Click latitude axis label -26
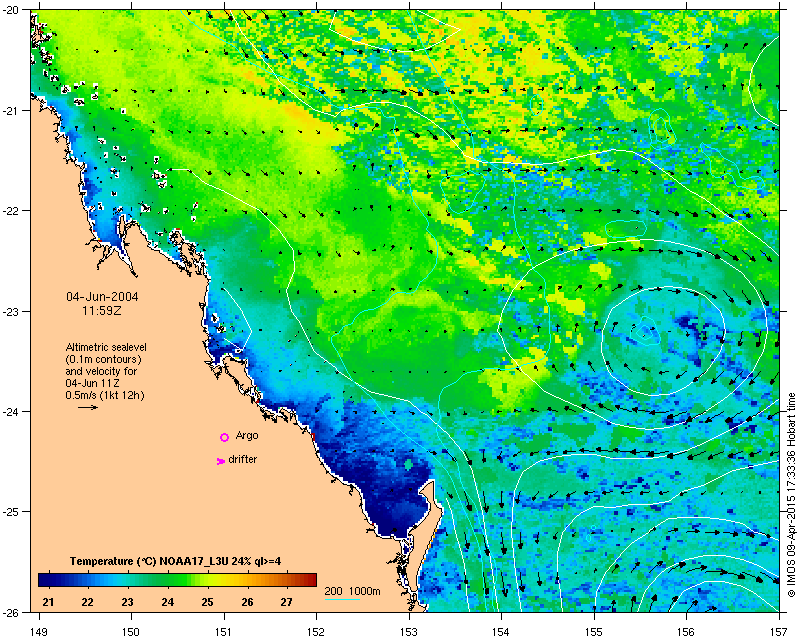800x640 pixels. point(10,612)
